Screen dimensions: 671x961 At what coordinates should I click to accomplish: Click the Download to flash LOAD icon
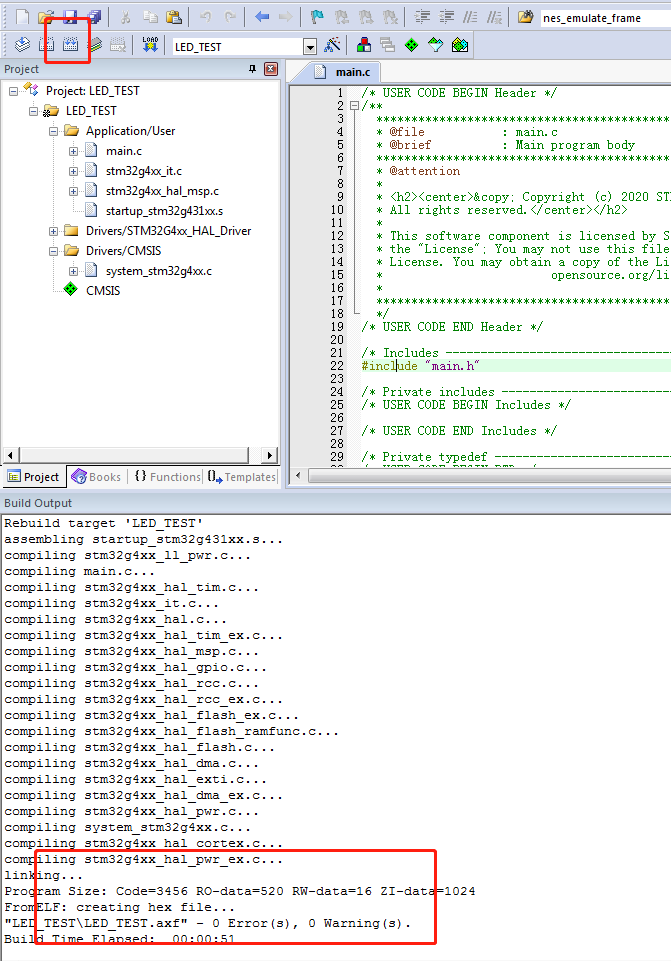[x=150, y=45]
